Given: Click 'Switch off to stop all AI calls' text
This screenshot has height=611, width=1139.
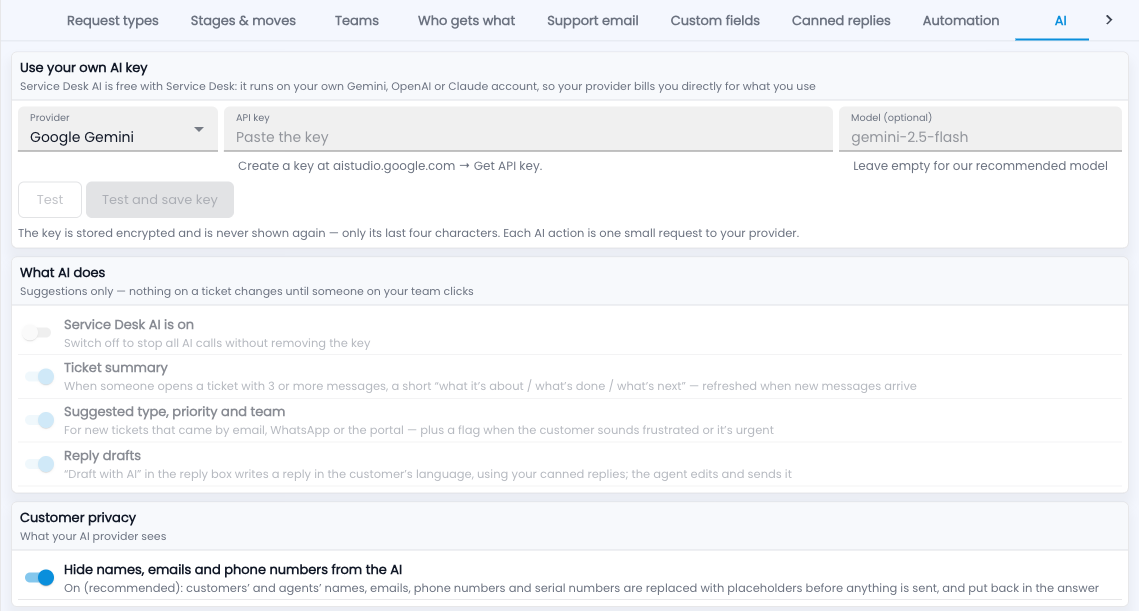Looking at the screenshot, I should (217, 343).
